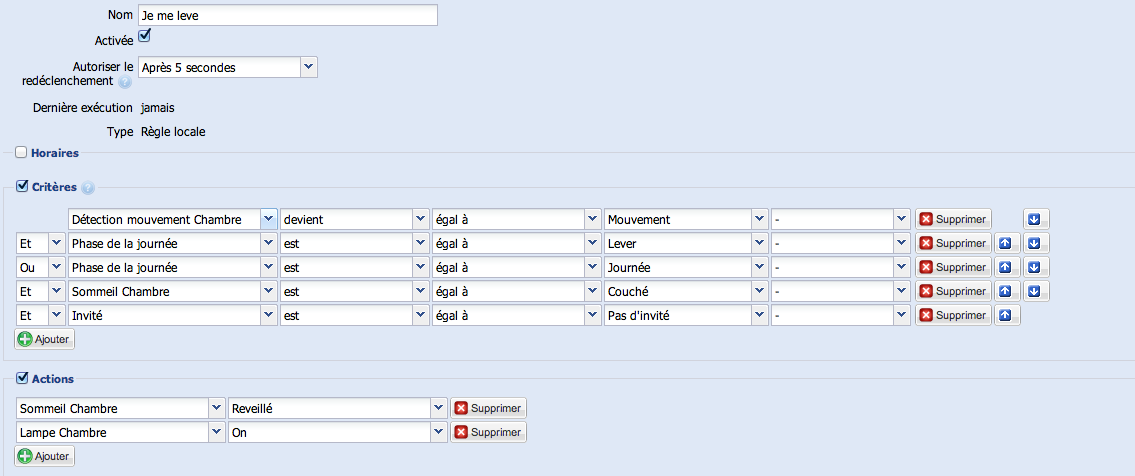Open the Reveillé action value dropdown
The image size is (1135, 476).
pos(337,409)
